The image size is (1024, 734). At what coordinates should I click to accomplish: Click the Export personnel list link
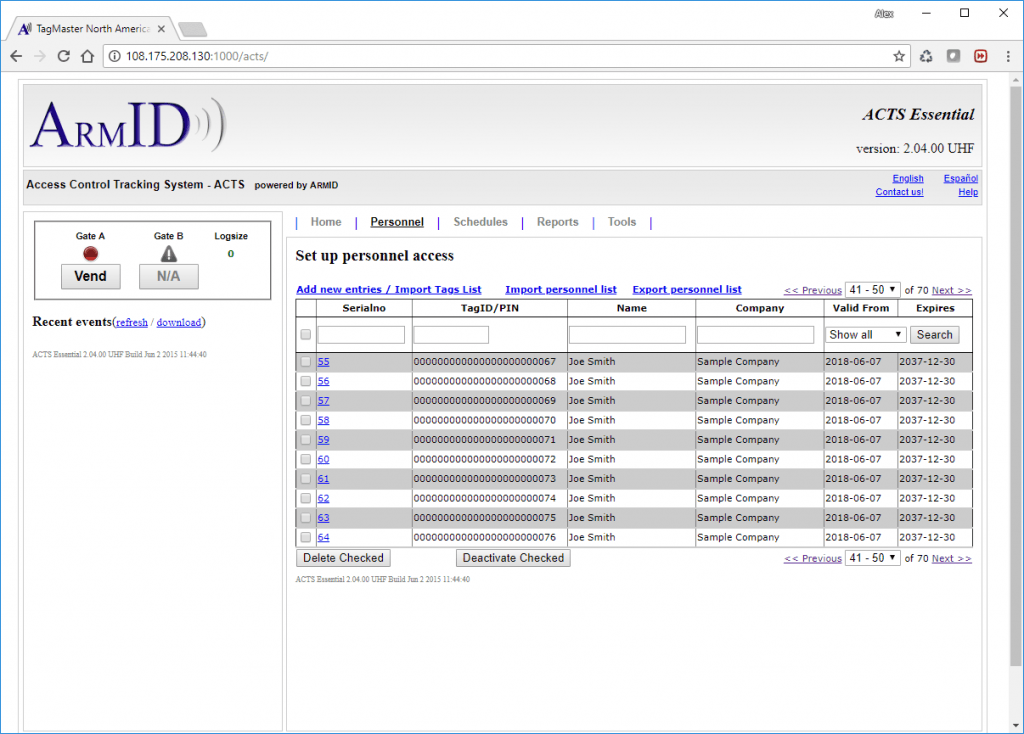(687, 290)
